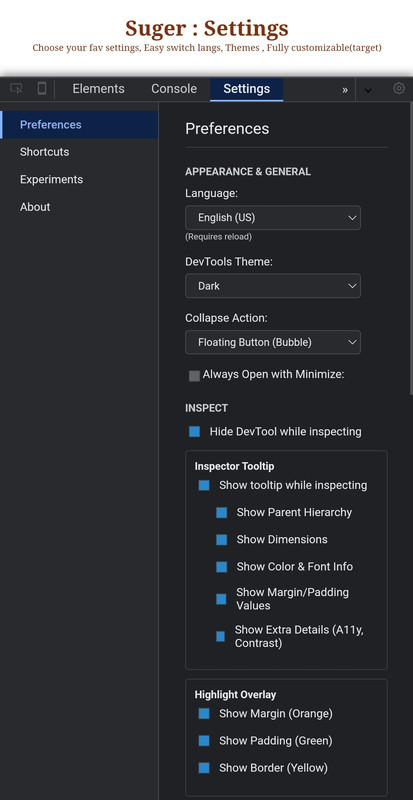
Task: Toggle Show tooltip while inspecting
Action: point(204,485)
